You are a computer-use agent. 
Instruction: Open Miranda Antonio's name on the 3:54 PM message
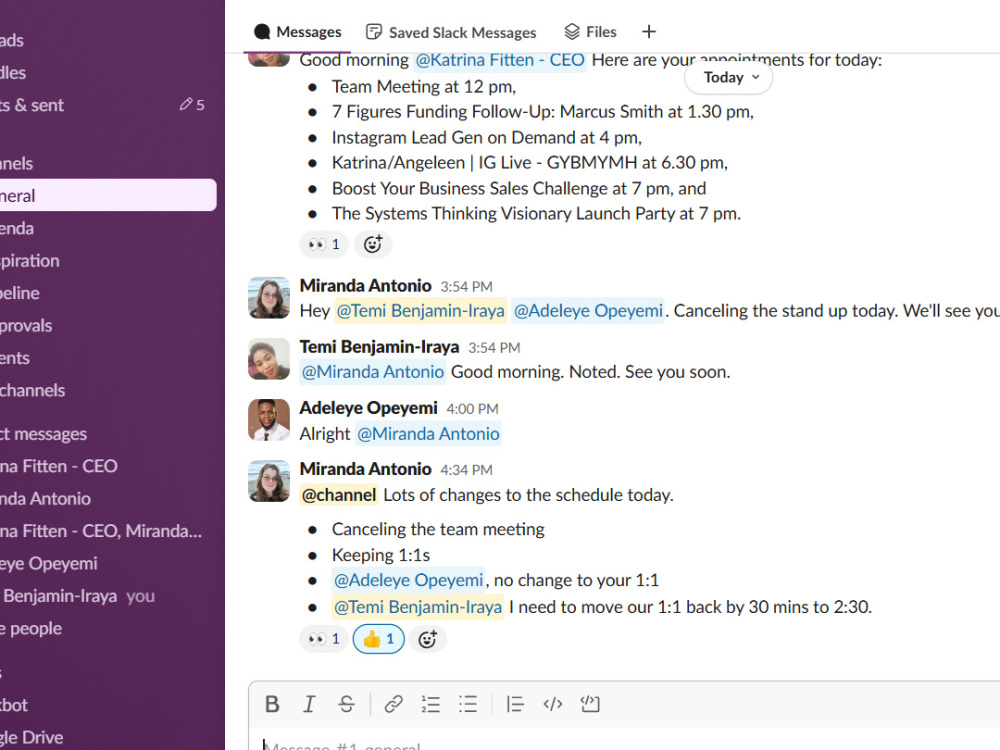pyautogui.click(x=365, y=285)
